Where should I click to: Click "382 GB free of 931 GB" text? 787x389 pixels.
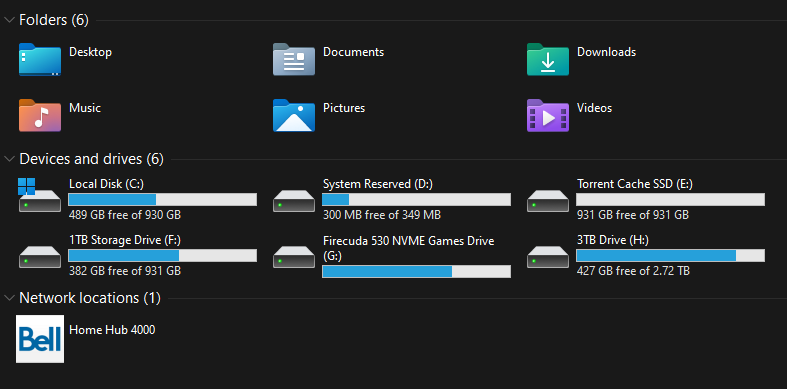(124, 271)
